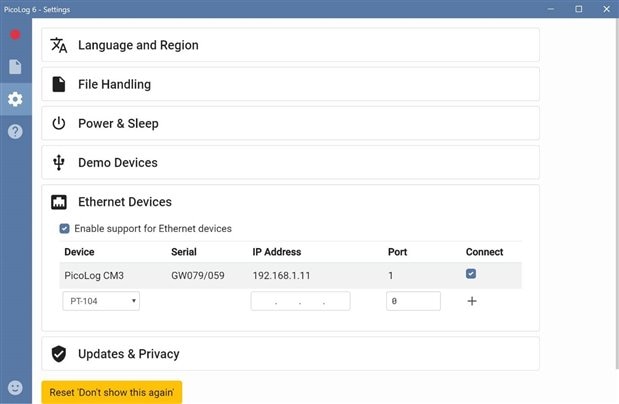619x404 pixels.
Task: Uncheck Connect box for PicoLog CM3
Action: (471, 274)
